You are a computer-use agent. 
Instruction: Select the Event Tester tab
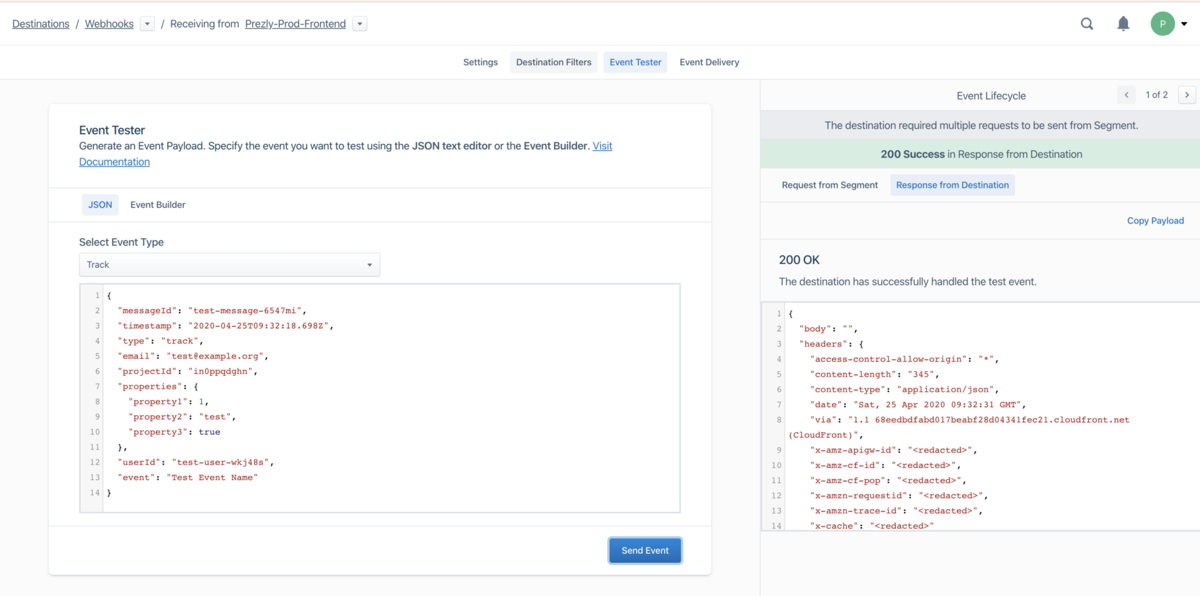[x=635, y=62]
